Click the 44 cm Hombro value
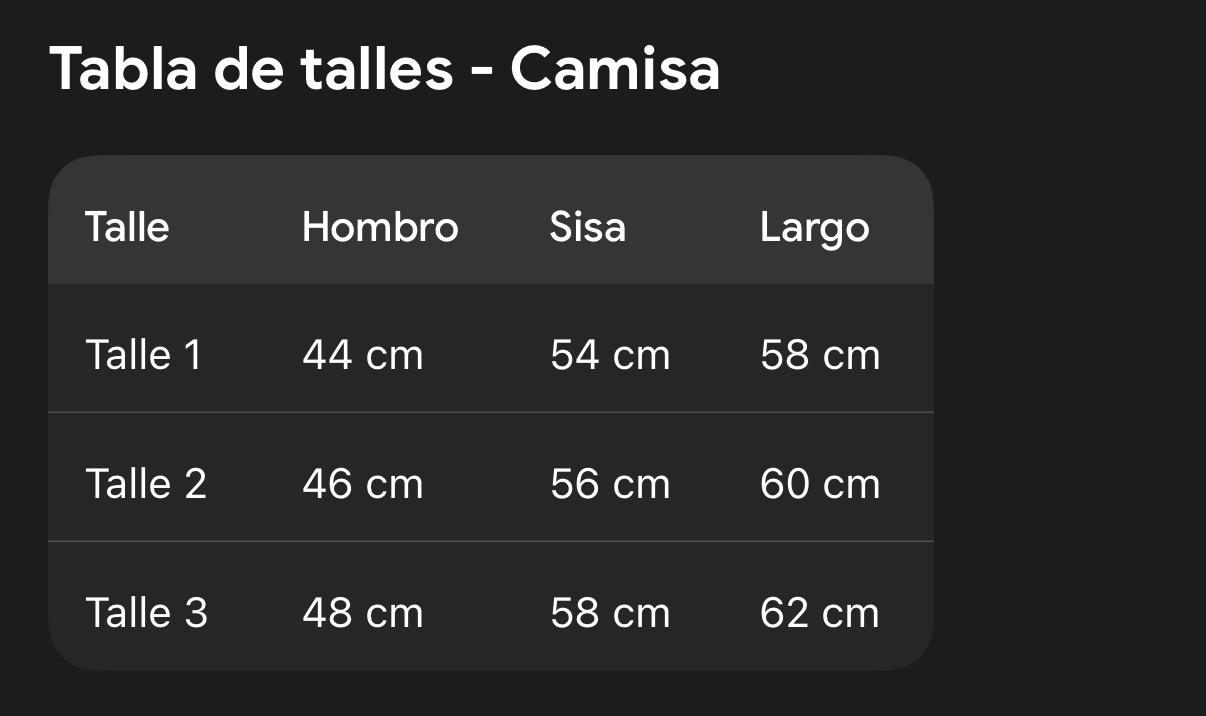The width and height of the screenshot is (1206, 716). pyautogui.click(x=362, y=355)
